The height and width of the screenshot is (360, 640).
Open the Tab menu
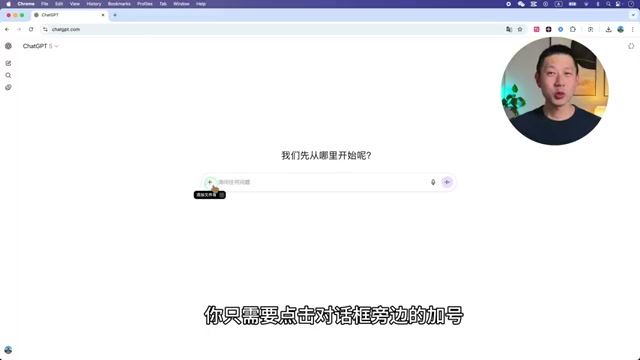pos(163,4)
